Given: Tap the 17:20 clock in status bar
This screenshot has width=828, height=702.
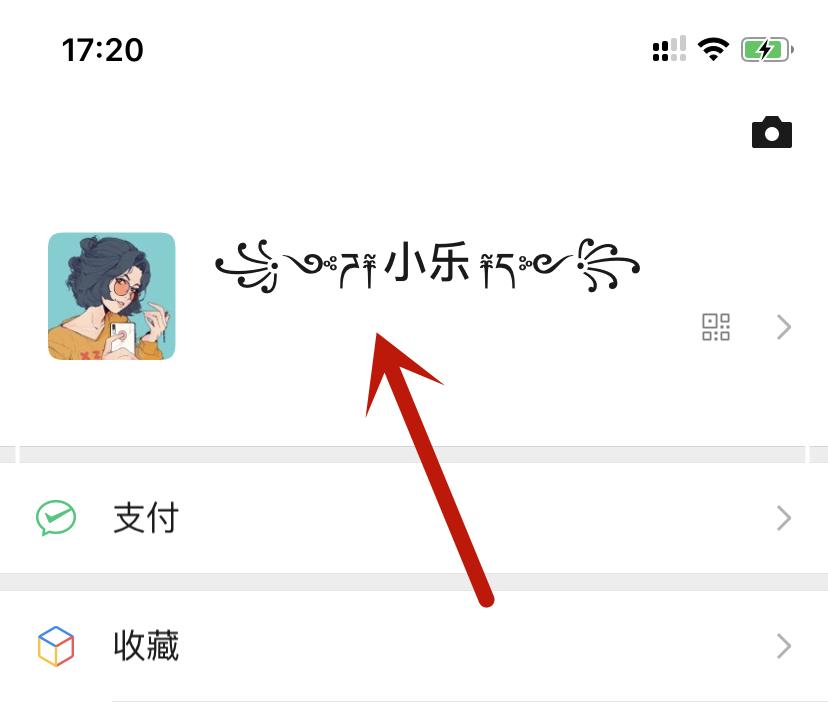Looking at the screenshot, I should tap(102, 50).
